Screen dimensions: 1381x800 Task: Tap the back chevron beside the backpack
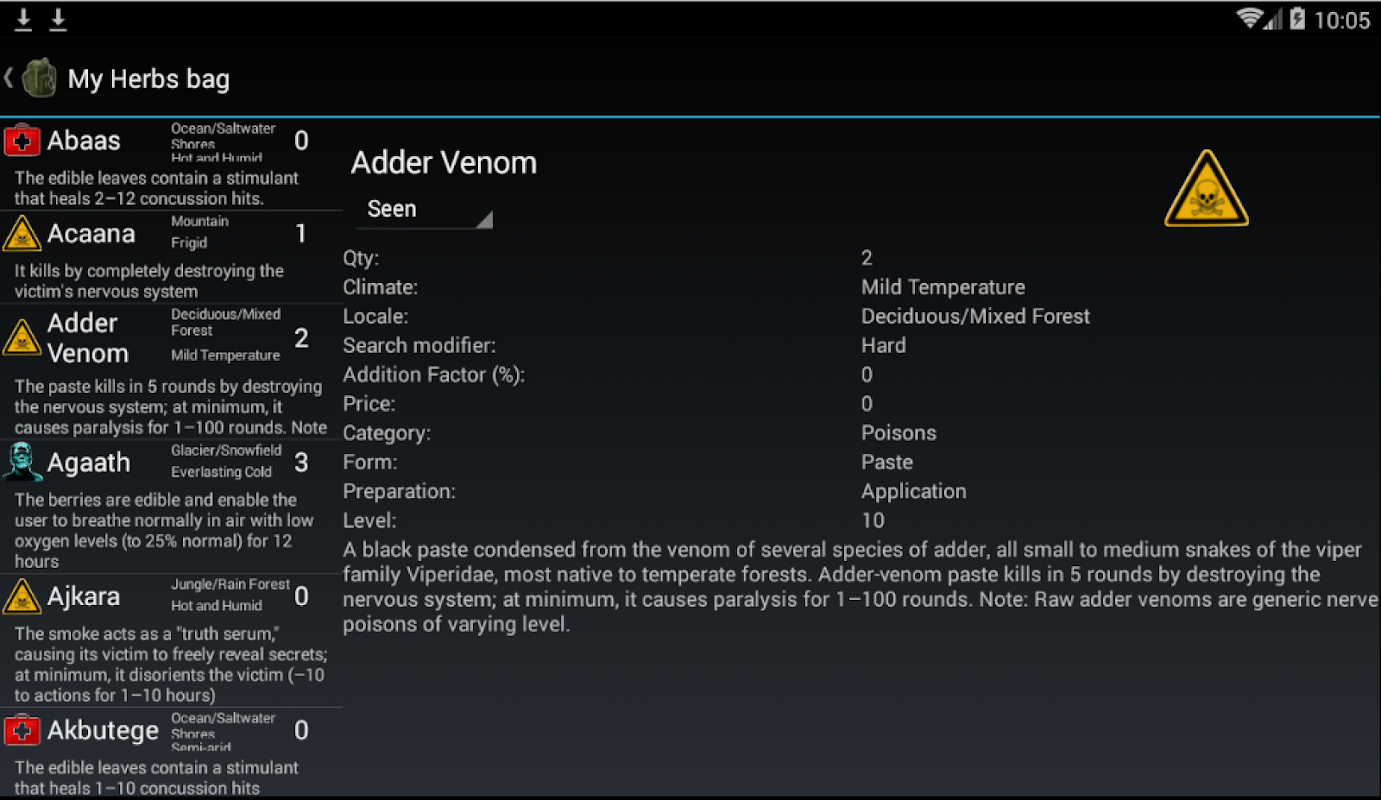pyautogui.click(x=9, y=77)
